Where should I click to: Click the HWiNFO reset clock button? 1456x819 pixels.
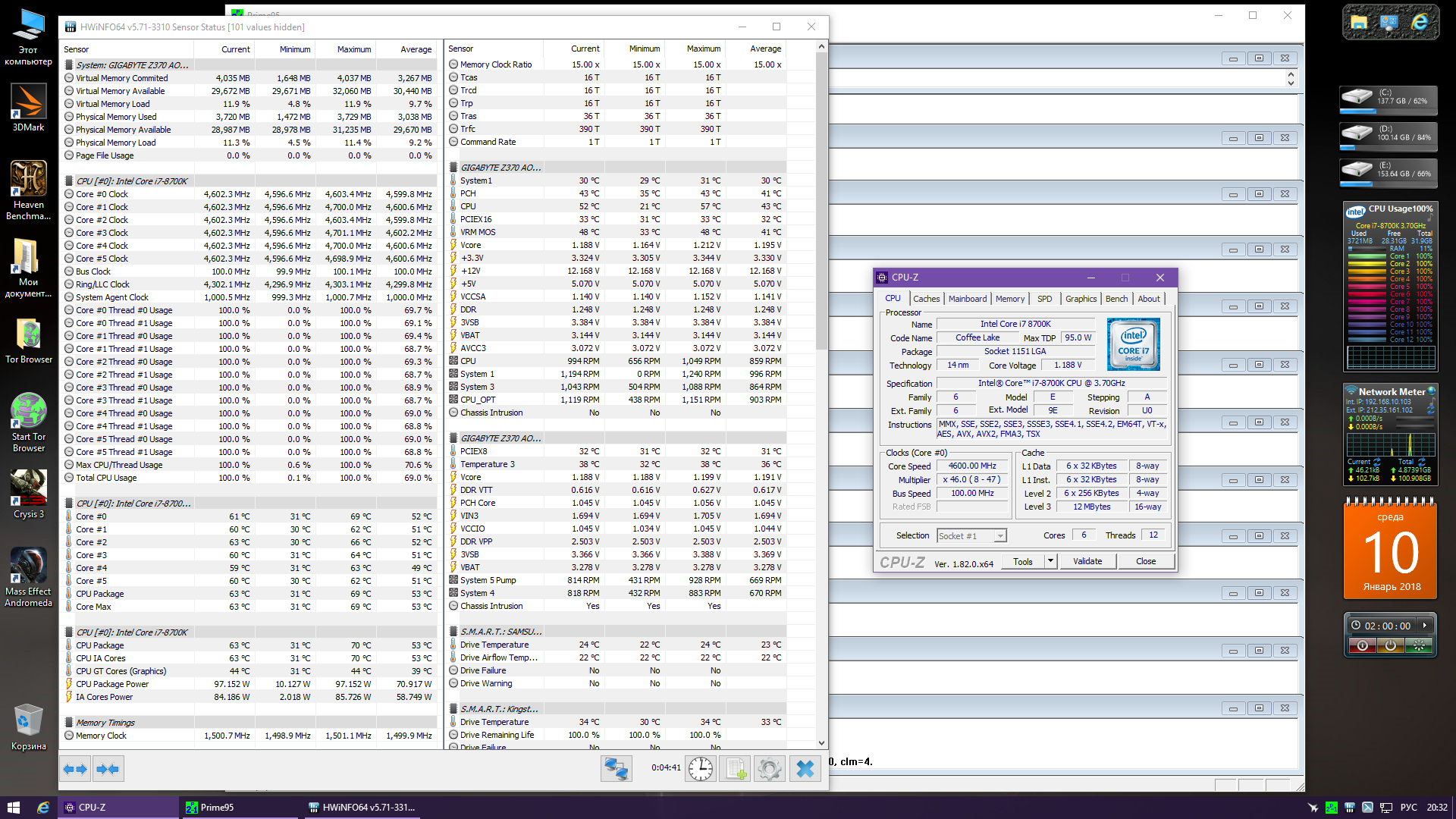[700, 769]
